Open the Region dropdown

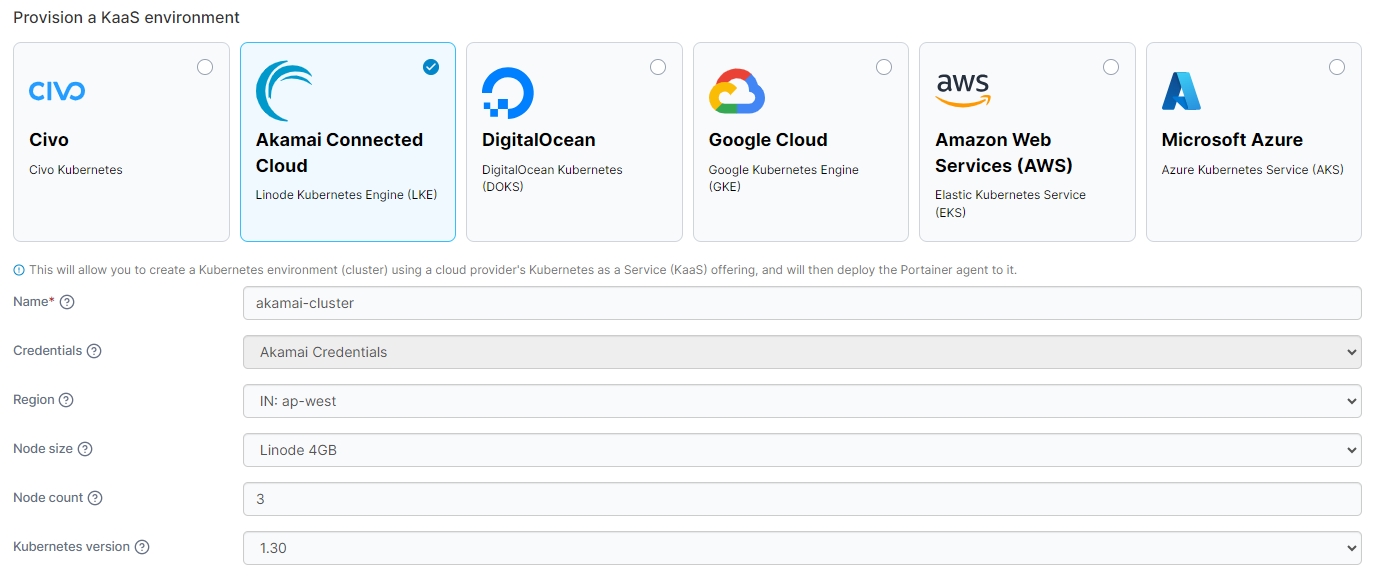801,401
